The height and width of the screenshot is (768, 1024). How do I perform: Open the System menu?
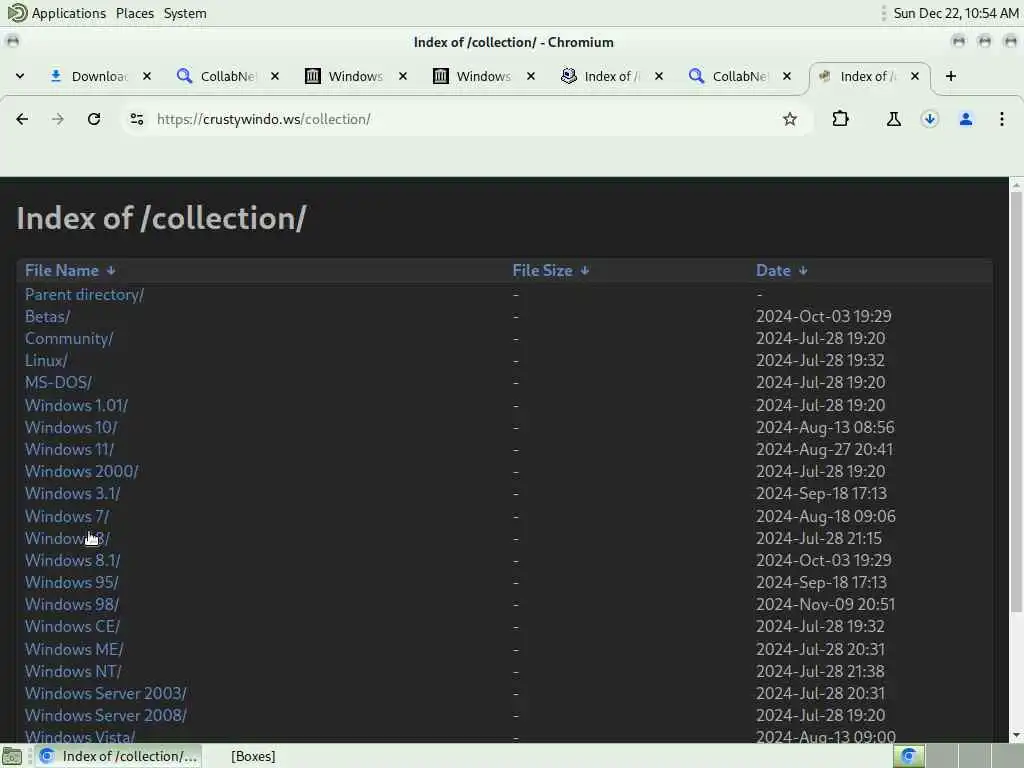(x=185, y=13)
